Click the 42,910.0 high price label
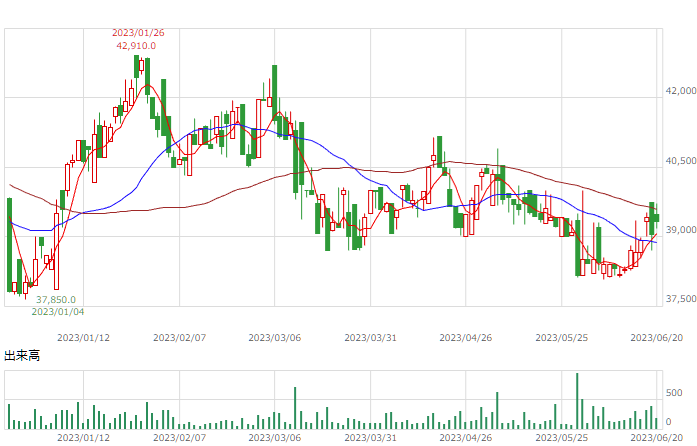The width and height of the screenshot is (697, 446). click(x=136, y=46)
